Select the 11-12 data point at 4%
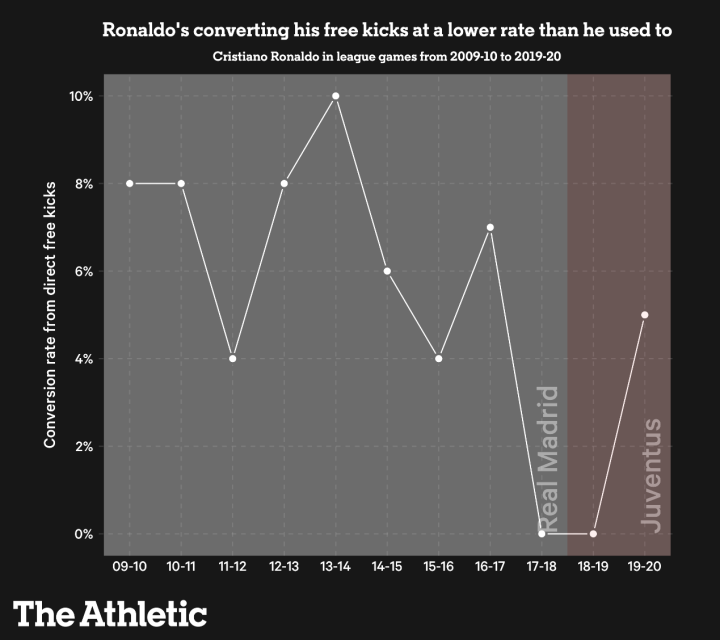Screen dimensions: 720x640 (232, 359)
